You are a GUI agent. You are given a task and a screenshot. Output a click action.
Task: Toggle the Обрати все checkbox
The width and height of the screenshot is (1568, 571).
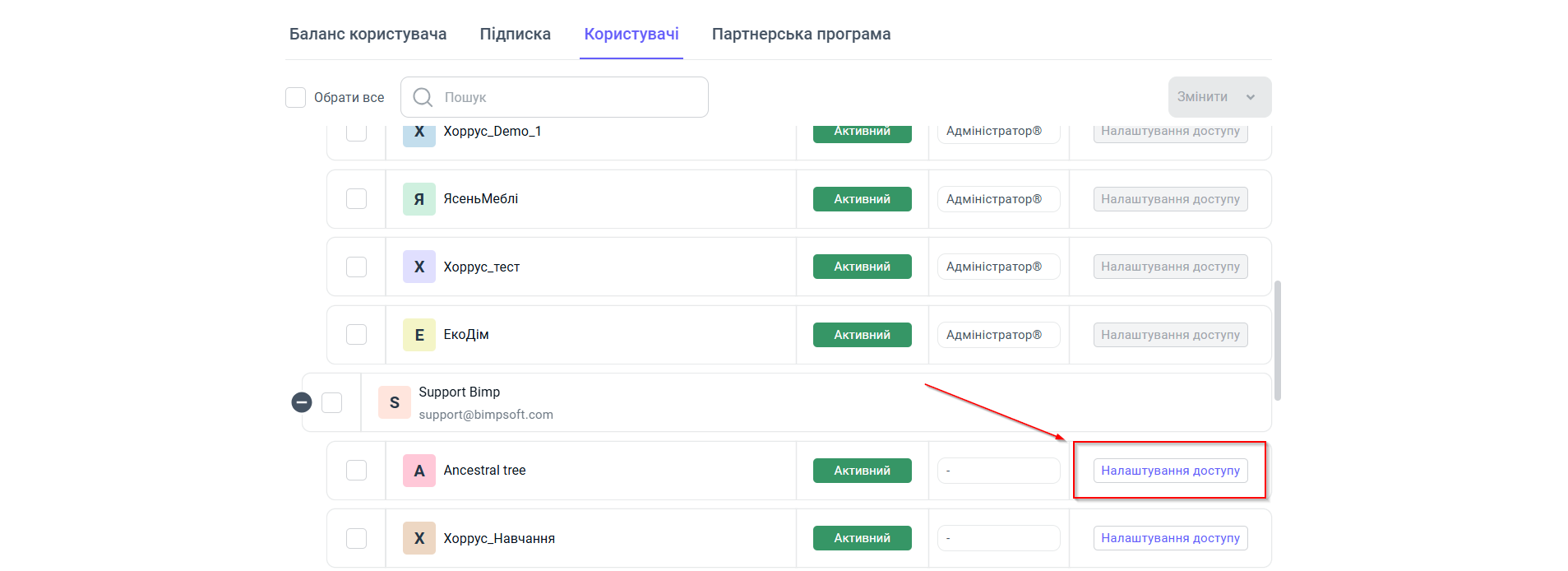click(x=295, y=97)
